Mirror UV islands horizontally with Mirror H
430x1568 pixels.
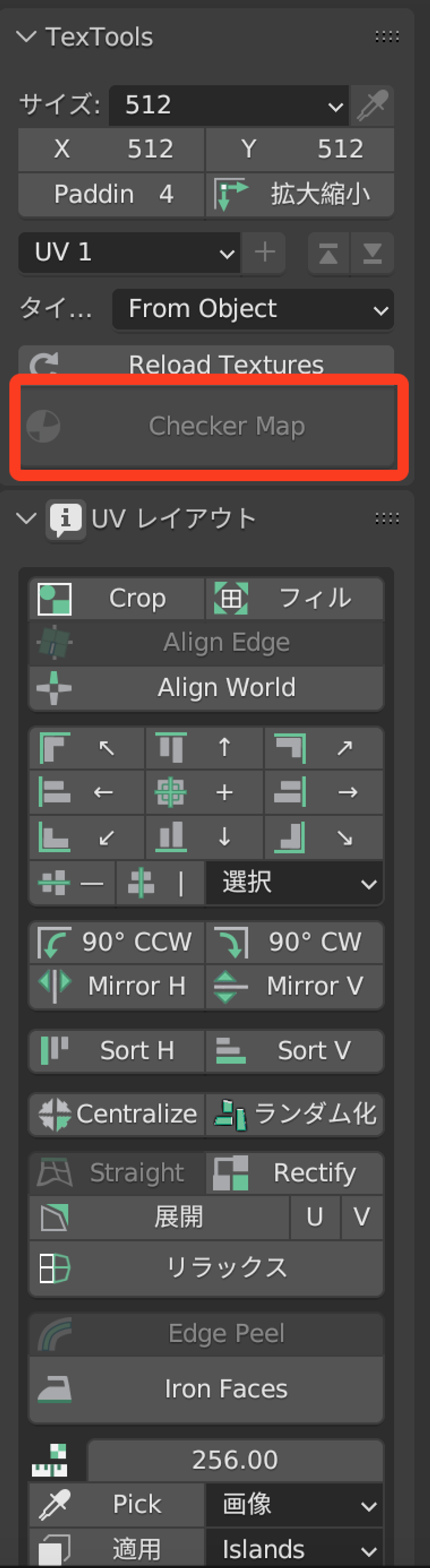click(117, 986)
